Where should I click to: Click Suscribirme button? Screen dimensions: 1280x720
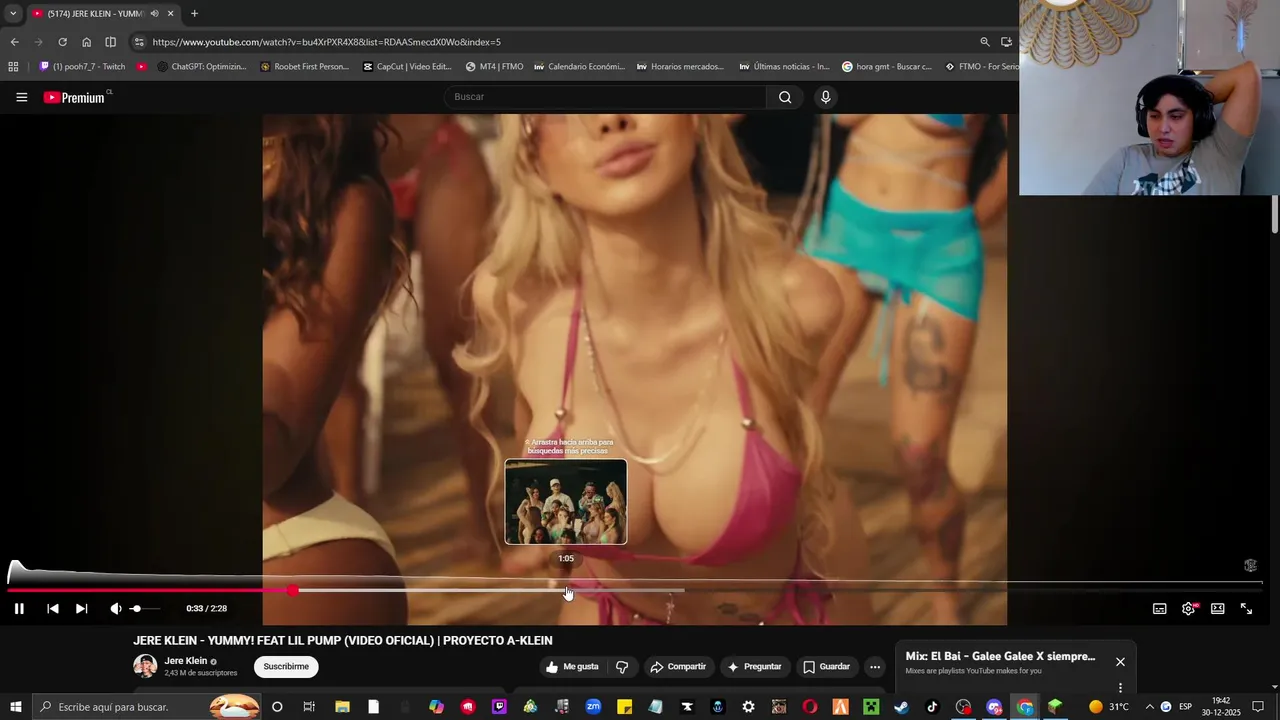(x=286, y=667)
